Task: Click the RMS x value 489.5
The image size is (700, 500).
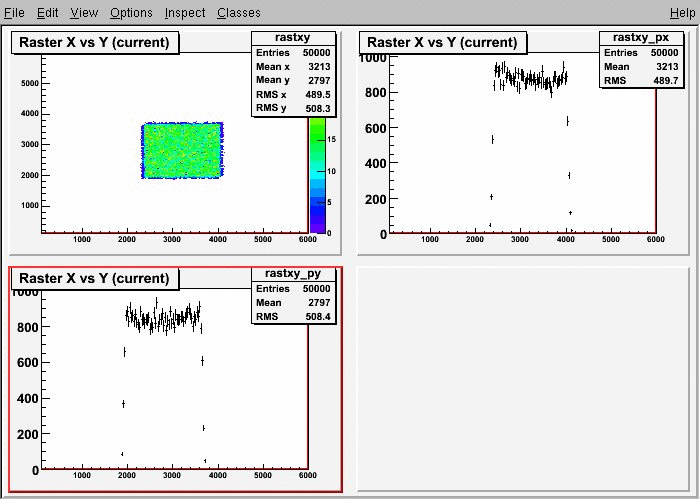Action: coord(318,95)
